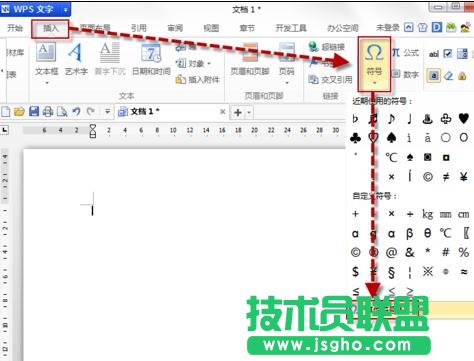The image size is (474, 361).
Task: Click the indent marker on the horizontal ruler
Action: pos(93,130)
